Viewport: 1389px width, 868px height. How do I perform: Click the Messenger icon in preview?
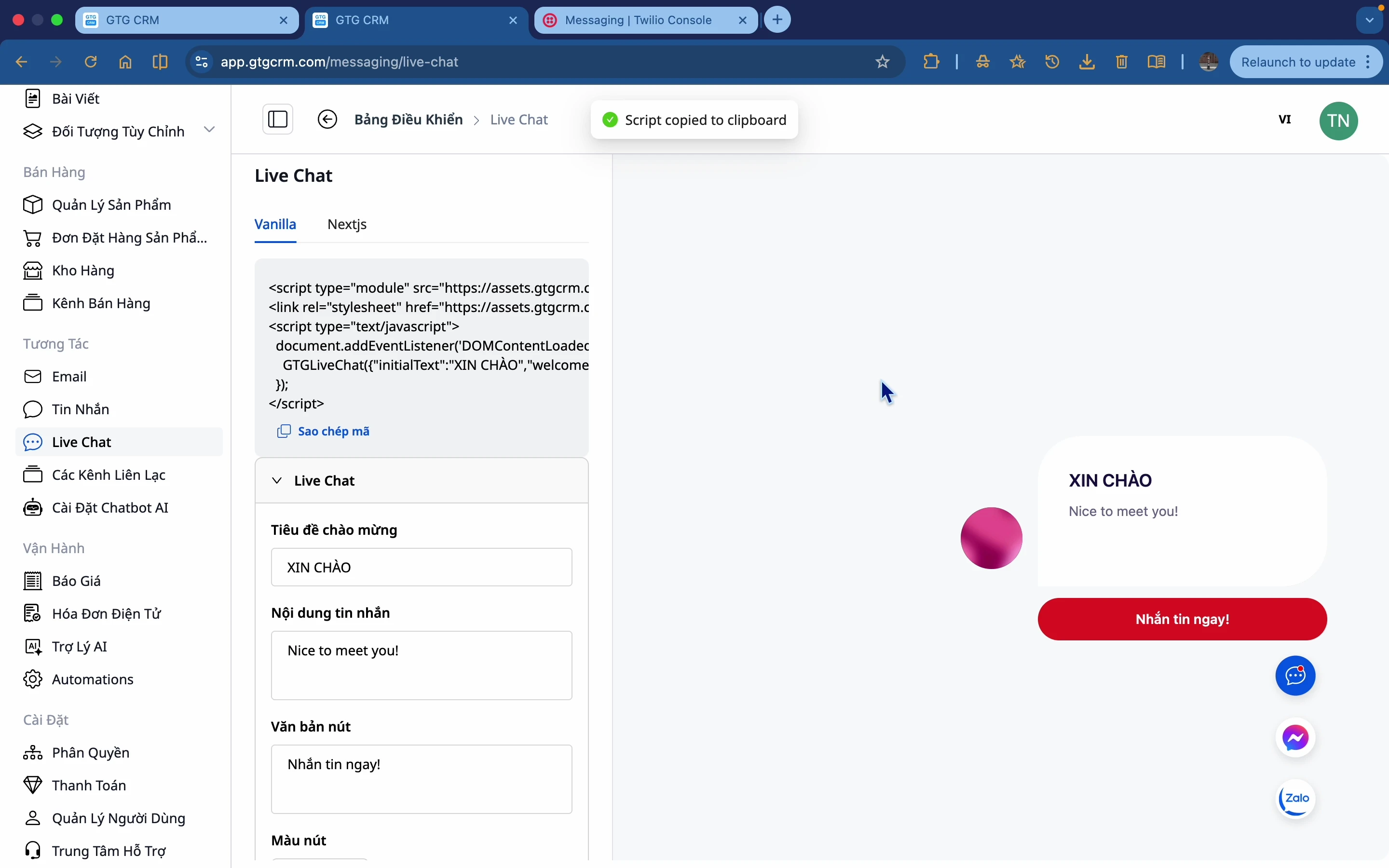[x=1295, y=737]
